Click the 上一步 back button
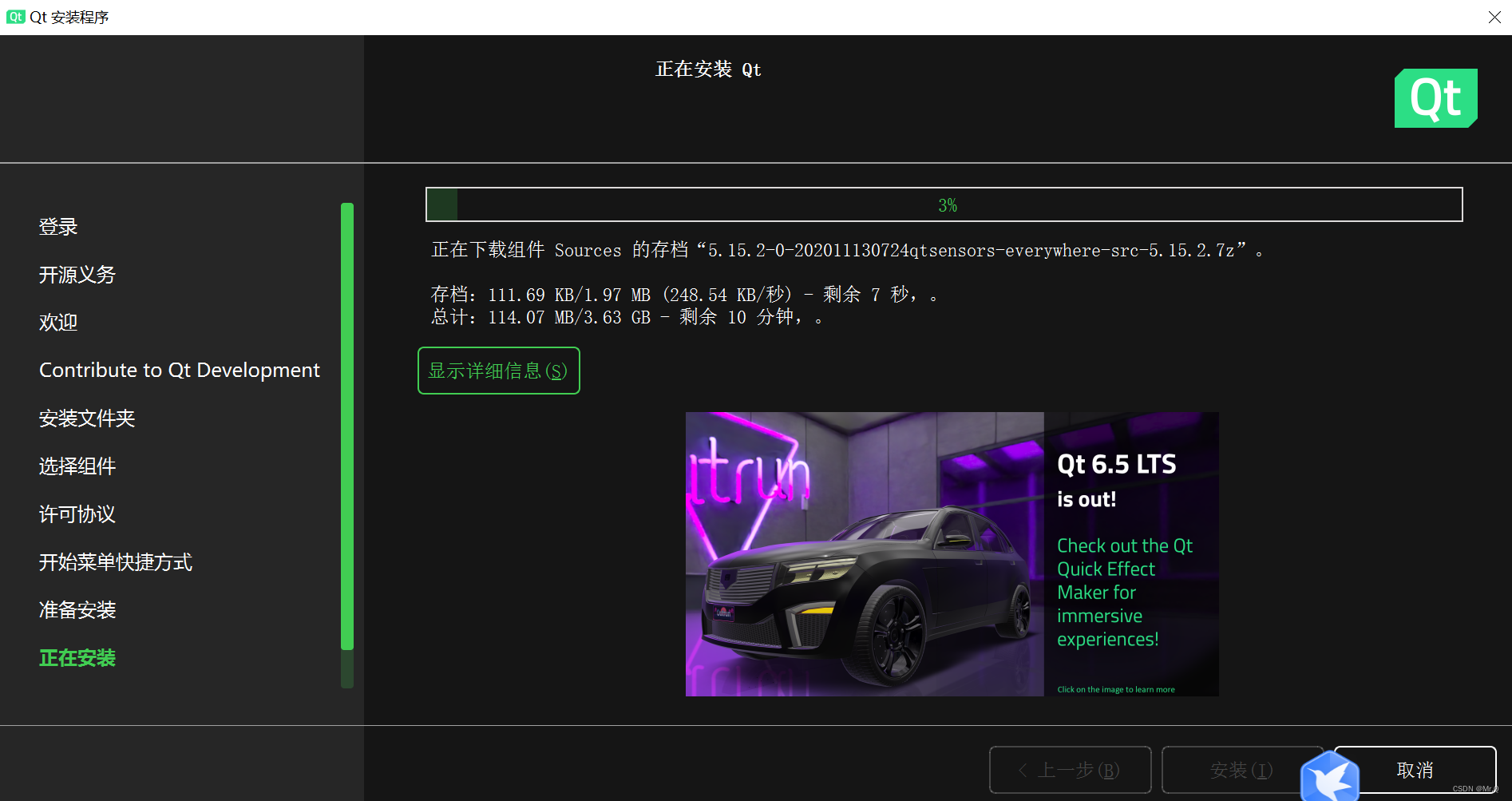The height and width of the screenshot is (801, 1512). point(1070,770)
